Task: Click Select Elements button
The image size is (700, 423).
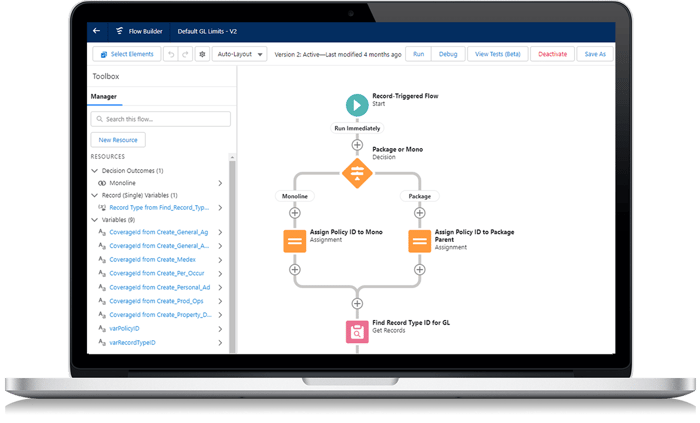Action: pyautogui.click(x=127, y=54)
